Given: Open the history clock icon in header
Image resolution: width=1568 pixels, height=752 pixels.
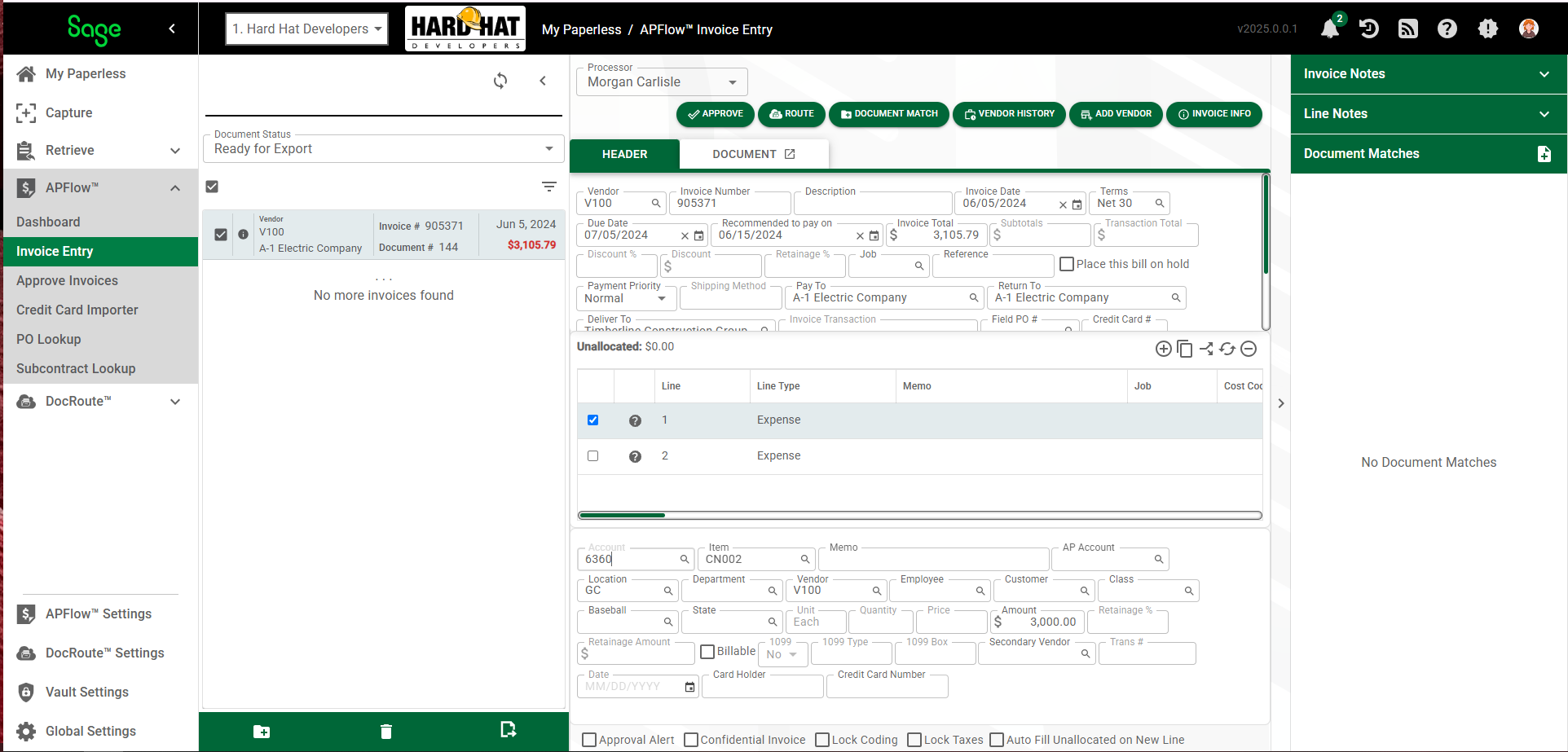Looking at the screenshot, I should [x=1369, y=29].
